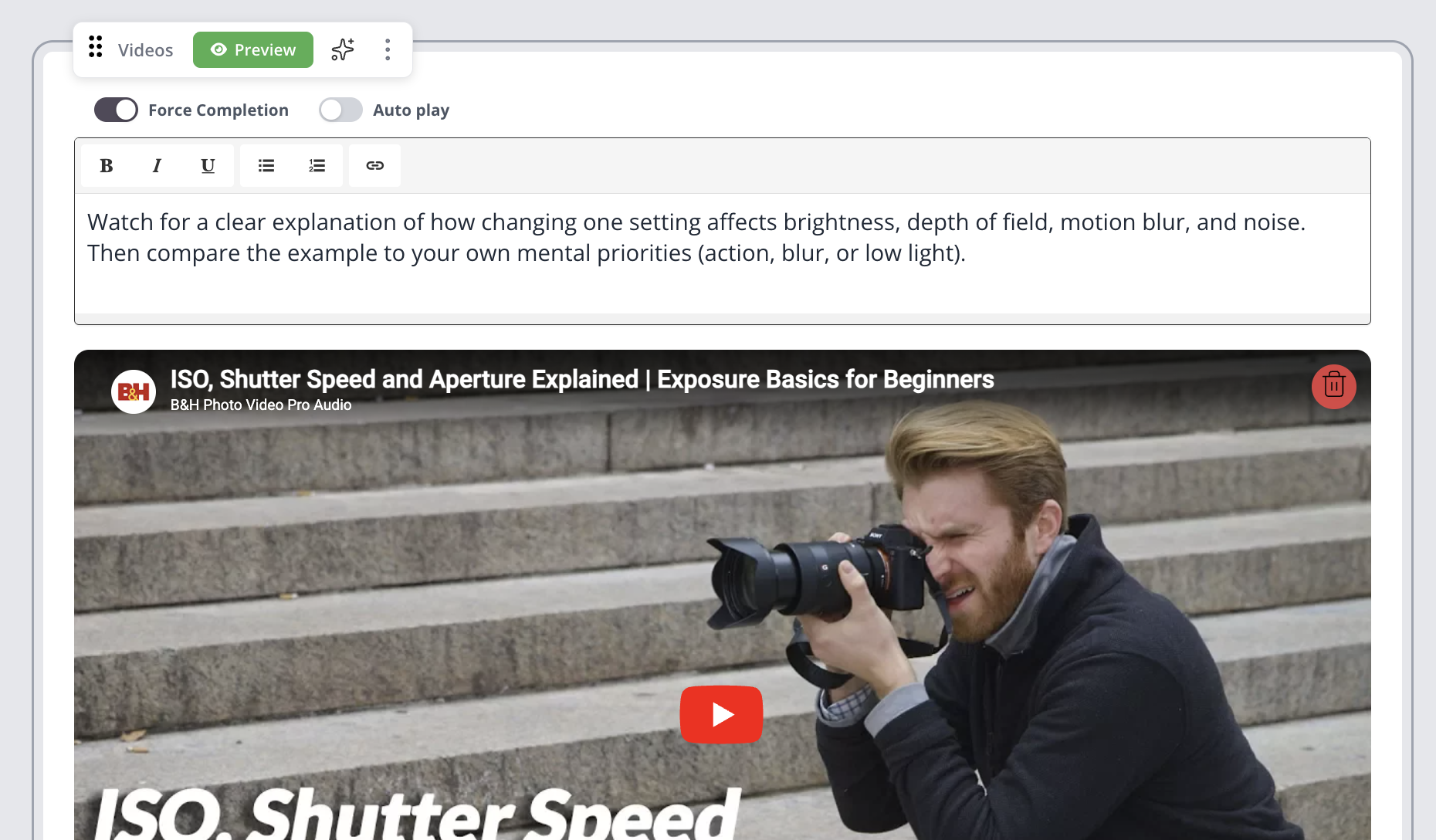Click the B&H channel logo
This screenshot has height=840, width=1436.
click(x=134, y=391)
